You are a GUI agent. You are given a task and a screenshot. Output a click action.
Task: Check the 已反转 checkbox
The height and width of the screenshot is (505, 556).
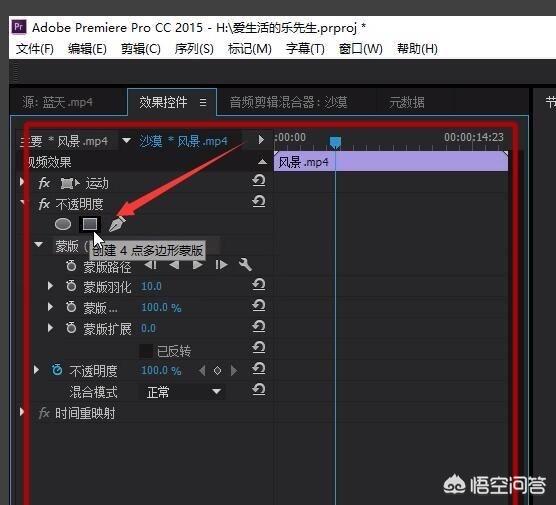click(146, 351)
